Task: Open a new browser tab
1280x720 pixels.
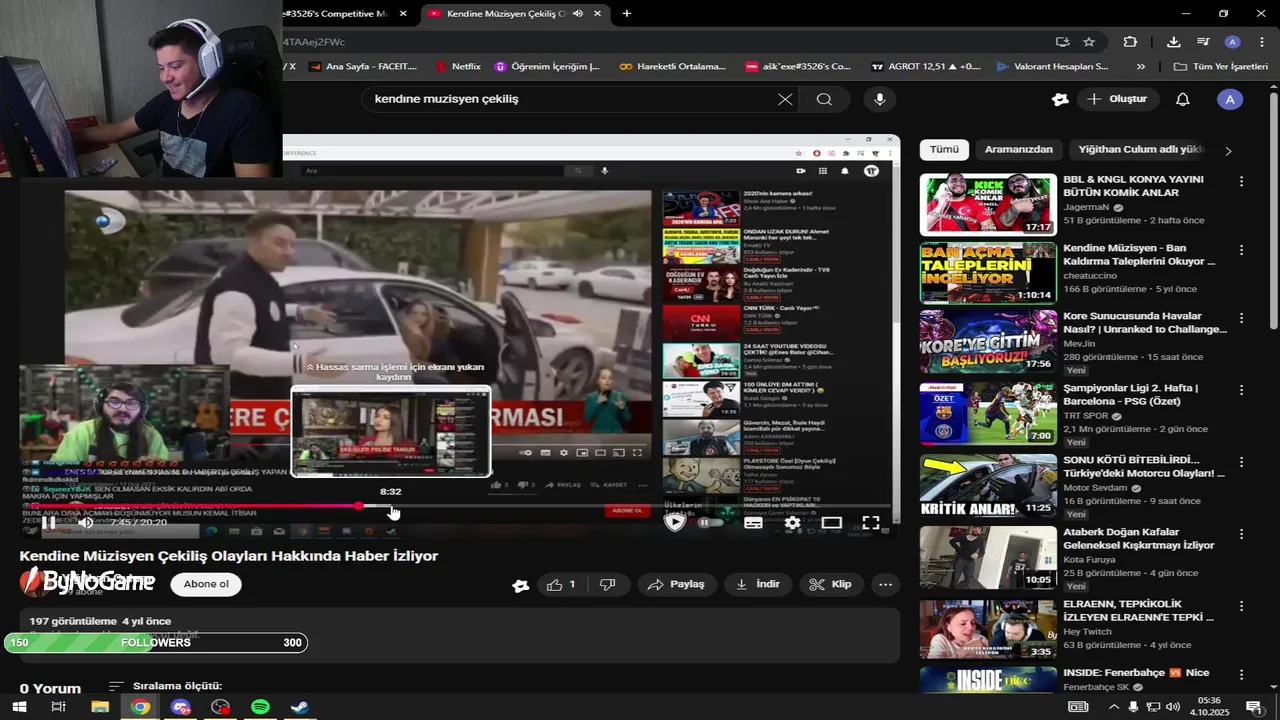Action: tap(627, 13)
